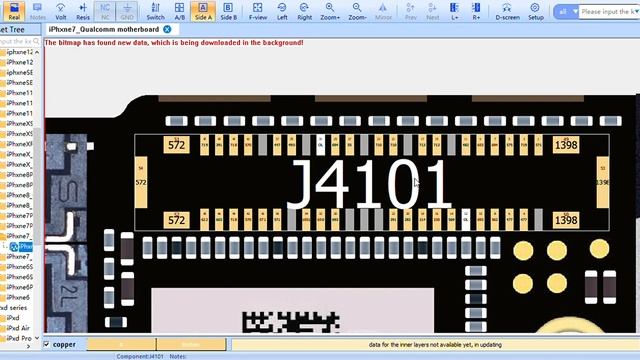This screenshot has width=640, height=360.
Task: Click the tree scrollbar up arrow
Action: pos(37,52)
